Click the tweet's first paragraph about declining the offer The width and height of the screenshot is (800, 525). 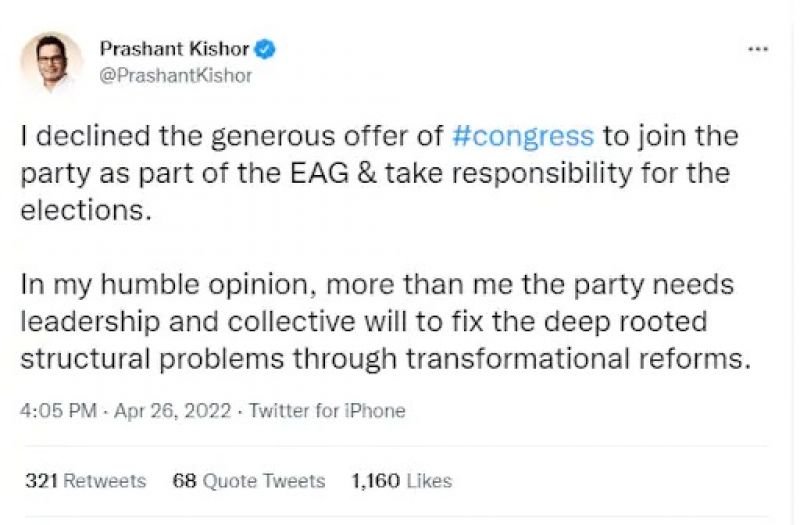click(375, 172)
